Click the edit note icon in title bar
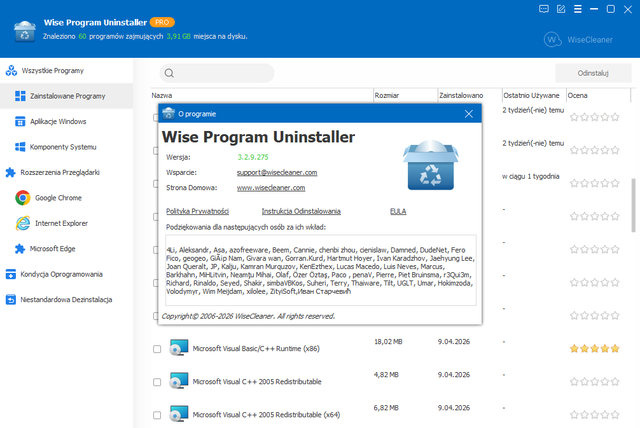Image resolution: width=640 pixels, height=428 pixels. tap(561, 9)
